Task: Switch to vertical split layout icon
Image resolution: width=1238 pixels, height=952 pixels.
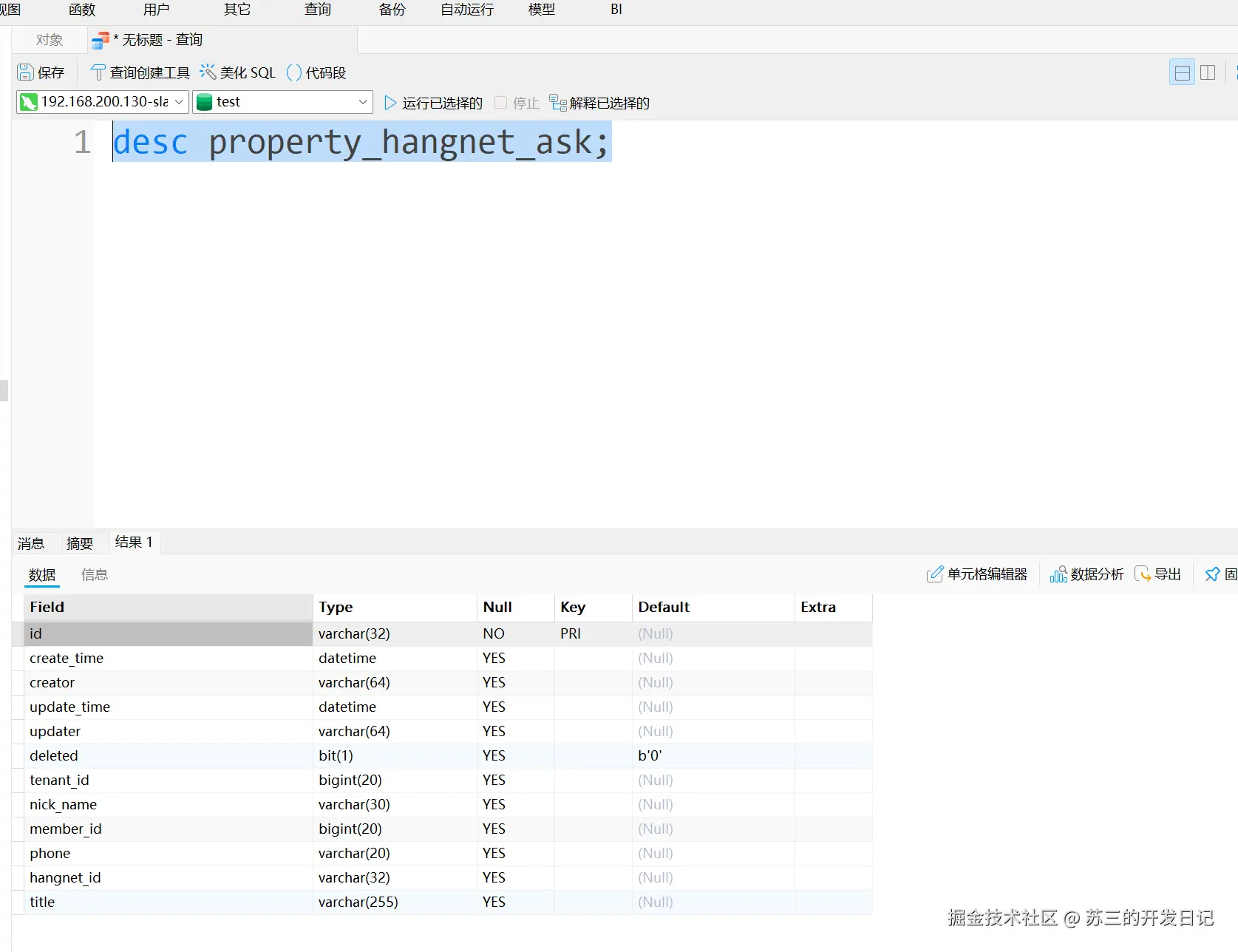Action: tap(1208, 72)
